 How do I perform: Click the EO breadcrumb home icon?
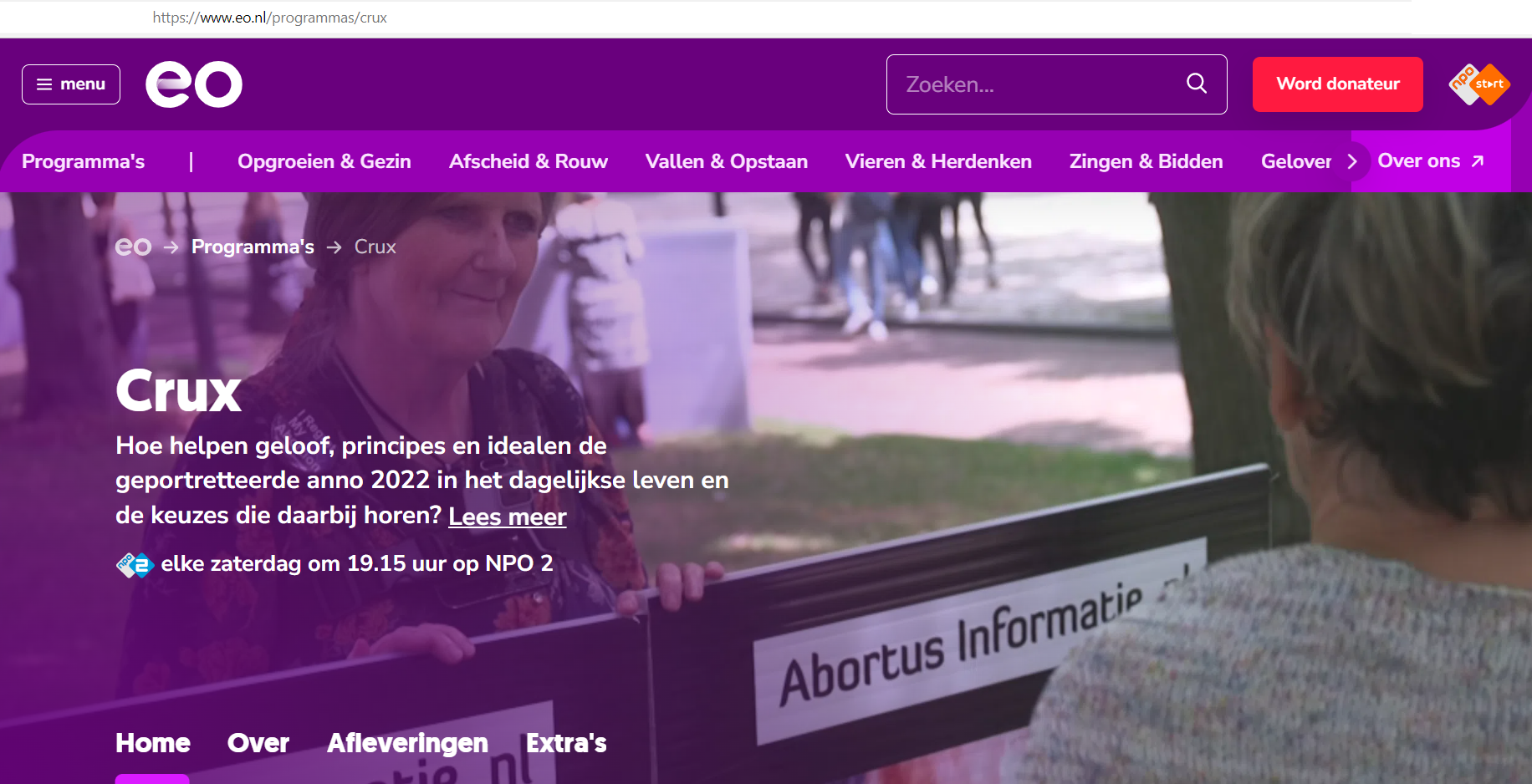tap(133, 247)
